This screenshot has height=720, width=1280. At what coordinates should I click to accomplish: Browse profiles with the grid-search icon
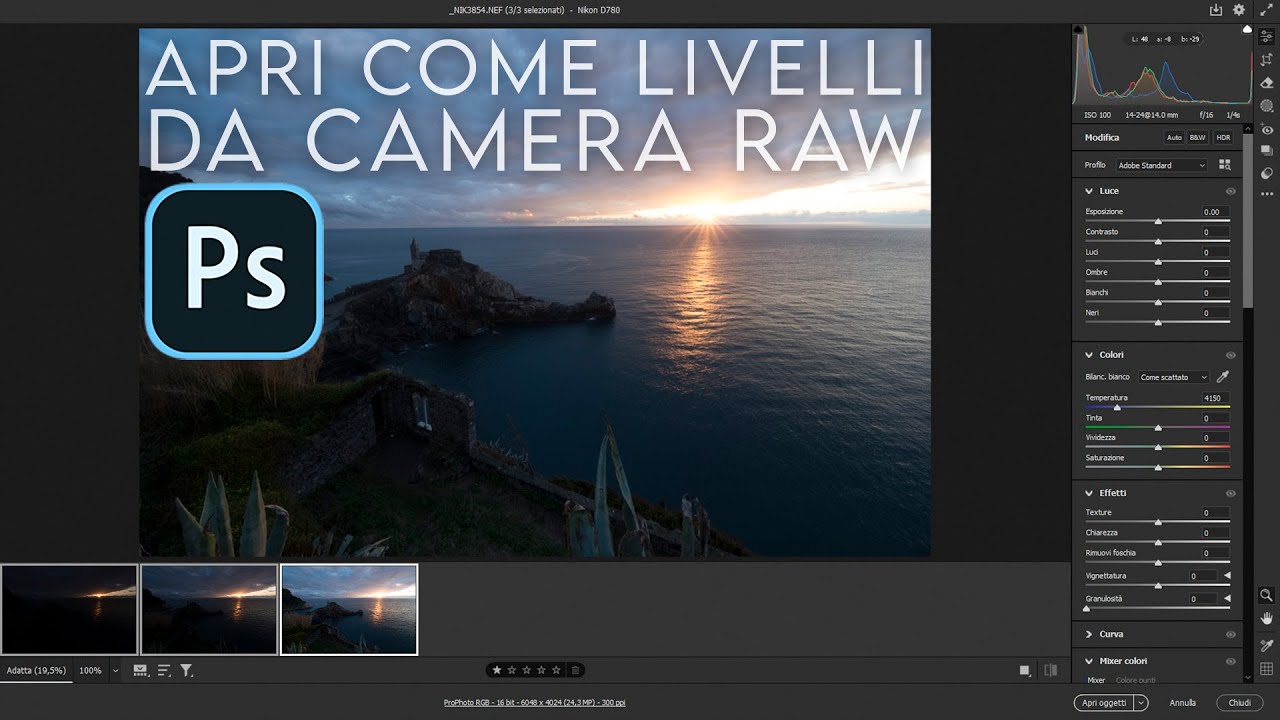point(1225,165)
